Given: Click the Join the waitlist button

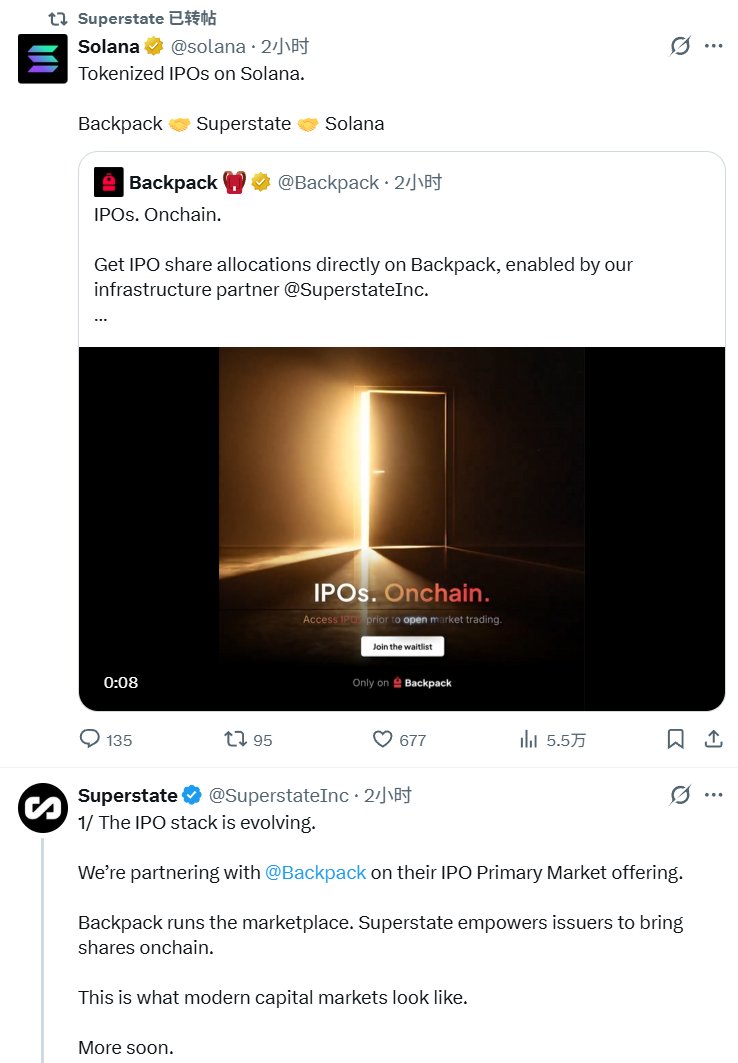Looking at the screenshot, I should point(401,647).
